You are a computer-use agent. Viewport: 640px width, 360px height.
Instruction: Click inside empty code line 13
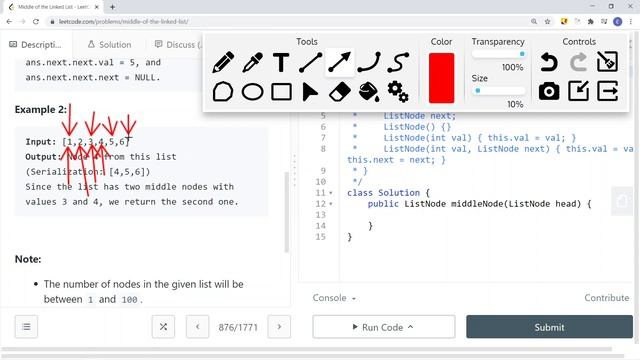click(486, 215)
